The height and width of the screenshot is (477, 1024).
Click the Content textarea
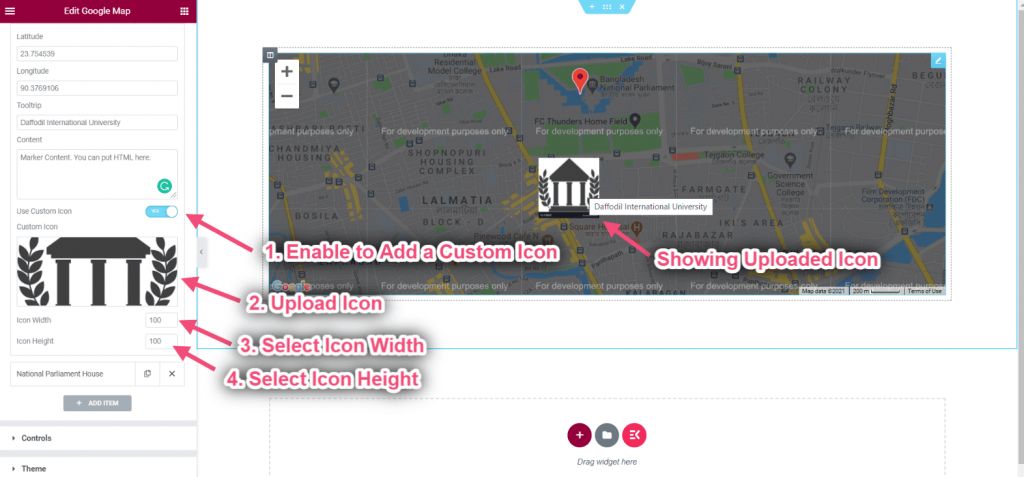(x=97, y=174)
